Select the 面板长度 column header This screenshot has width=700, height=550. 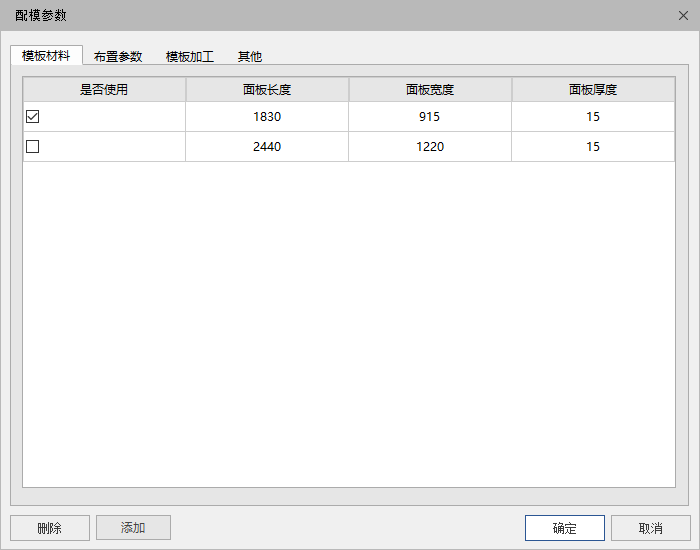pyautogui.click(x=267, y=90)
